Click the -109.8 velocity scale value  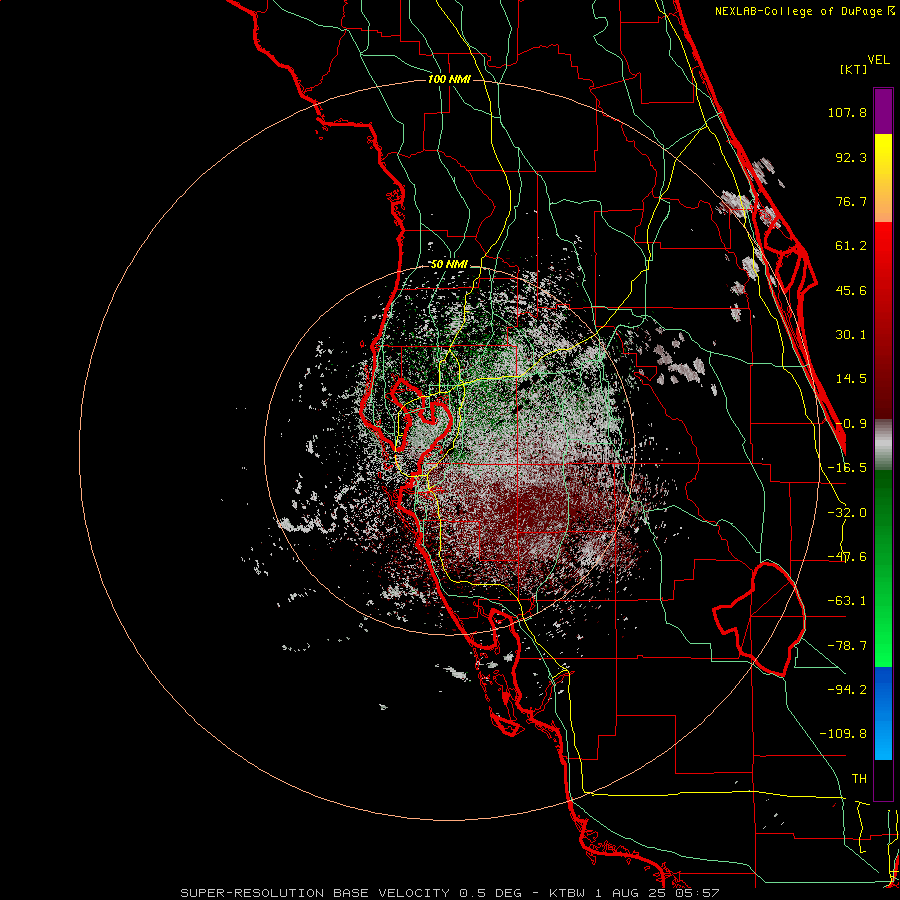tap(843, 734)
